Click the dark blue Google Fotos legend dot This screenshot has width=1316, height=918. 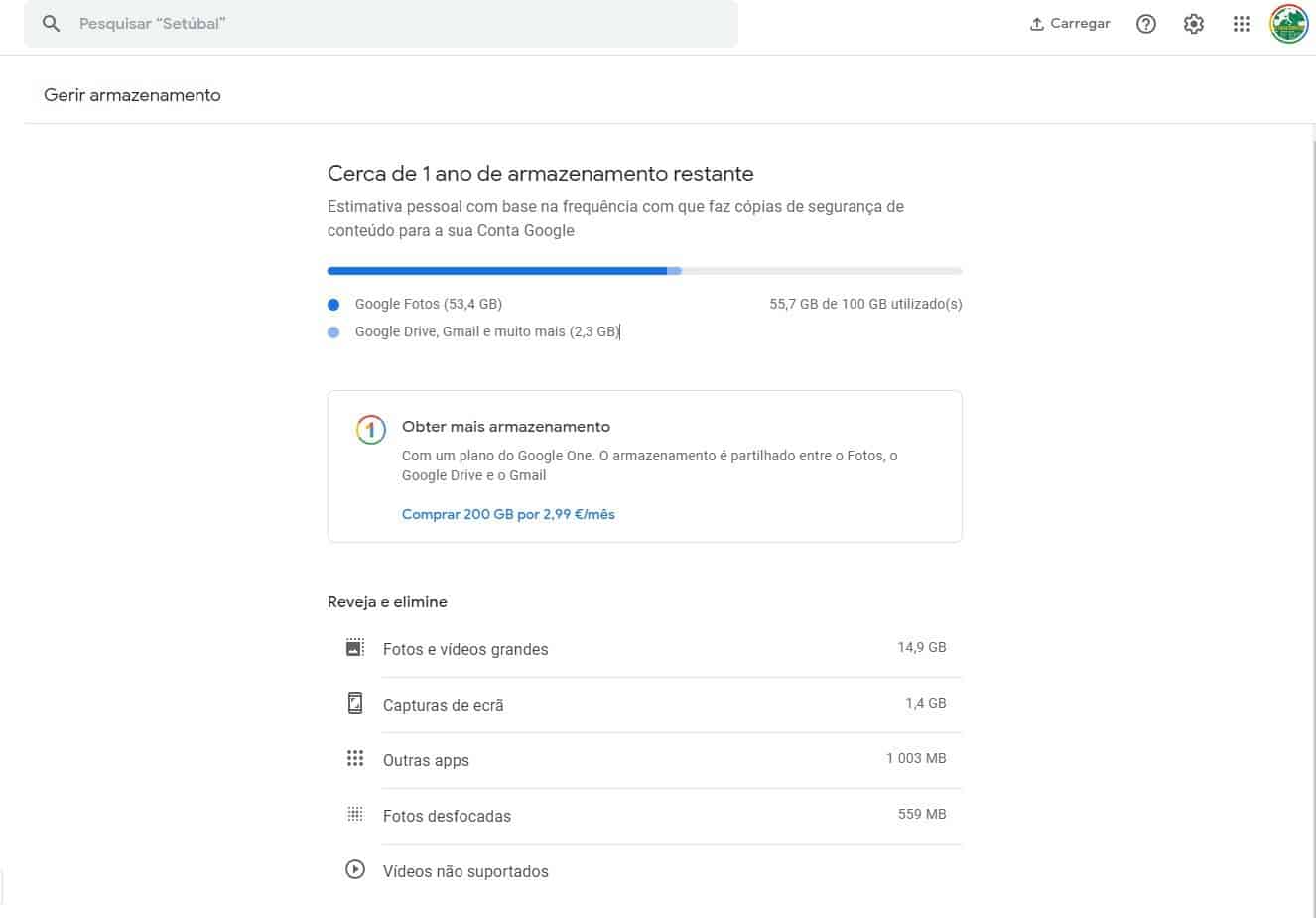click(333, 305)
